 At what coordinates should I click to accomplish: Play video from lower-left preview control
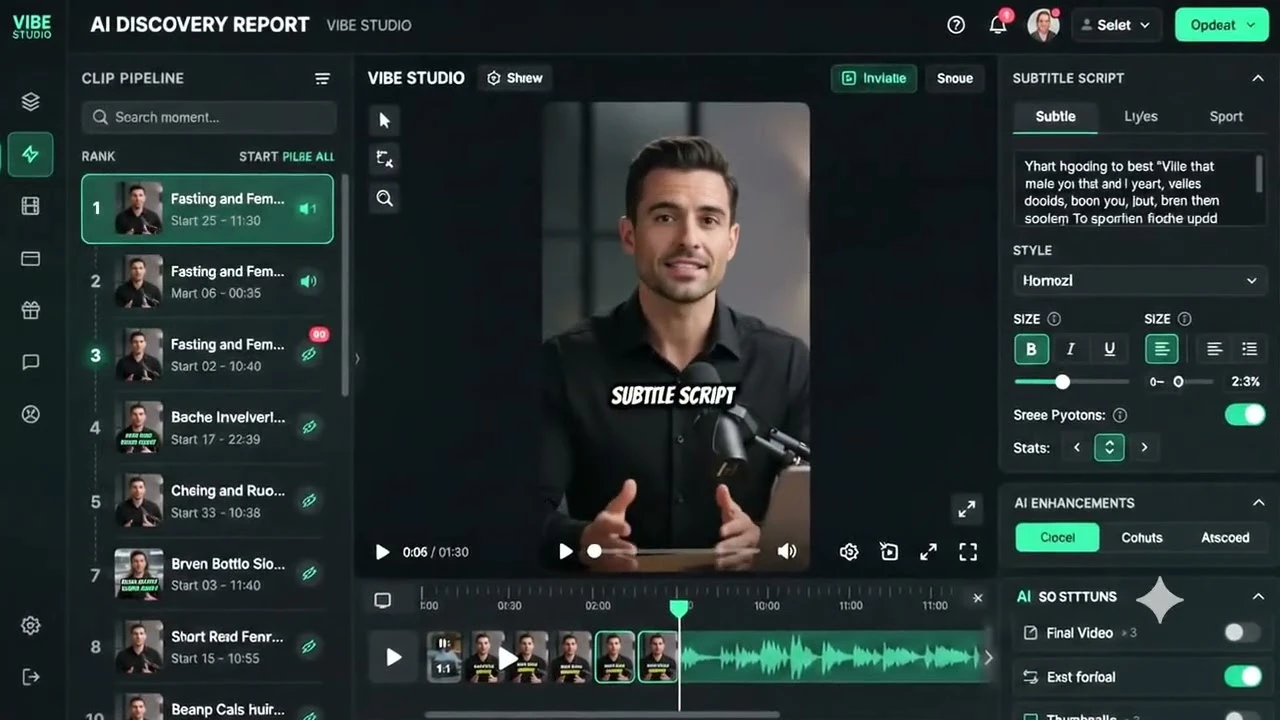click(x=381, y=552)
